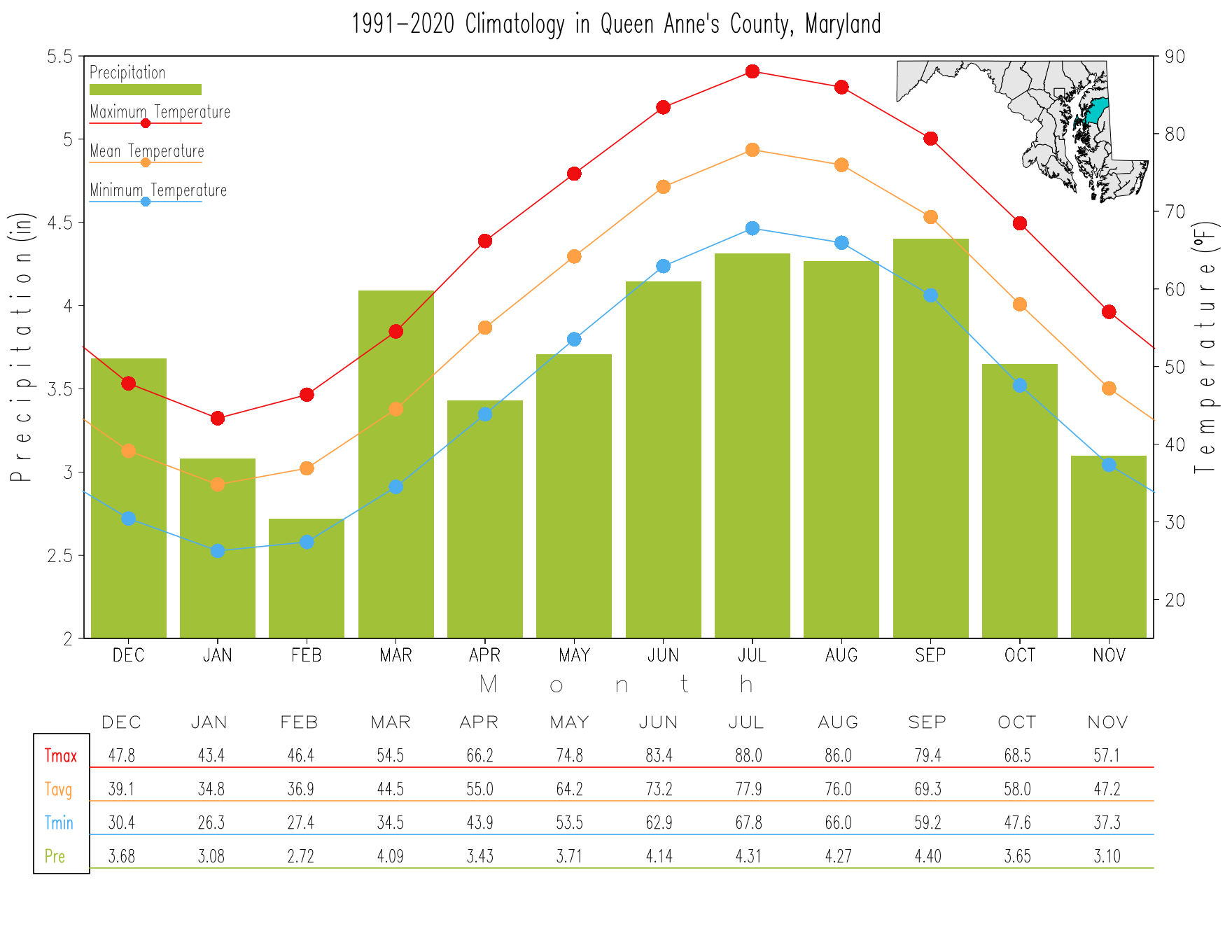Click the 47.8 value in Tmax row
The width and height of the screenshot is (1232, 952).
(122, 756)
